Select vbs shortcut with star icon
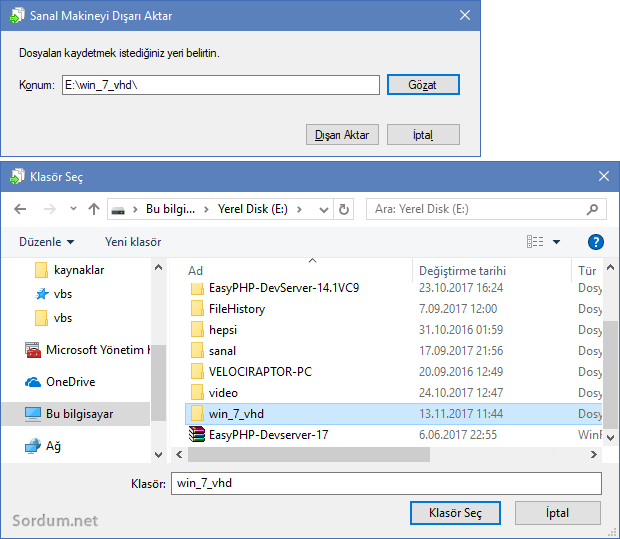Viewport: 620px width, 539px height. (x=63, y=294)
